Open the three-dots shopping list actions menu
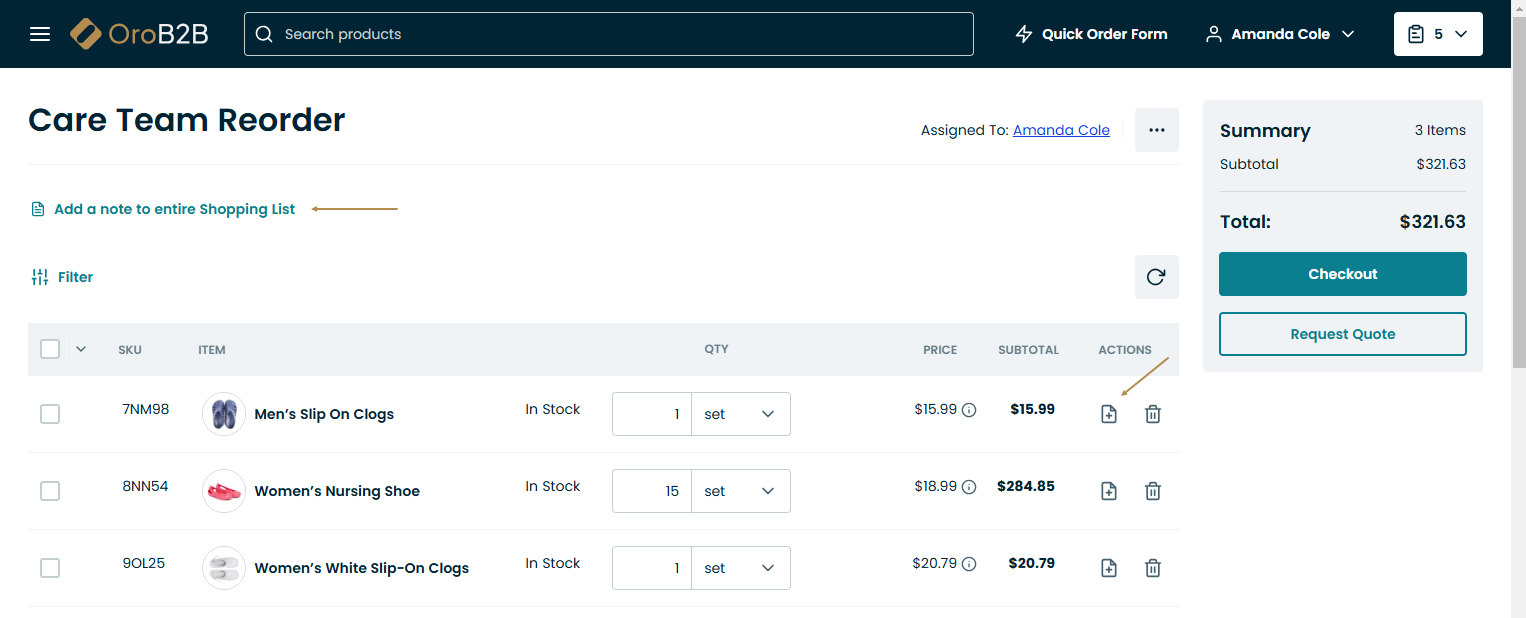Screen dimensions: 1526x618 pyautogui.click(x=1156, y=130)
